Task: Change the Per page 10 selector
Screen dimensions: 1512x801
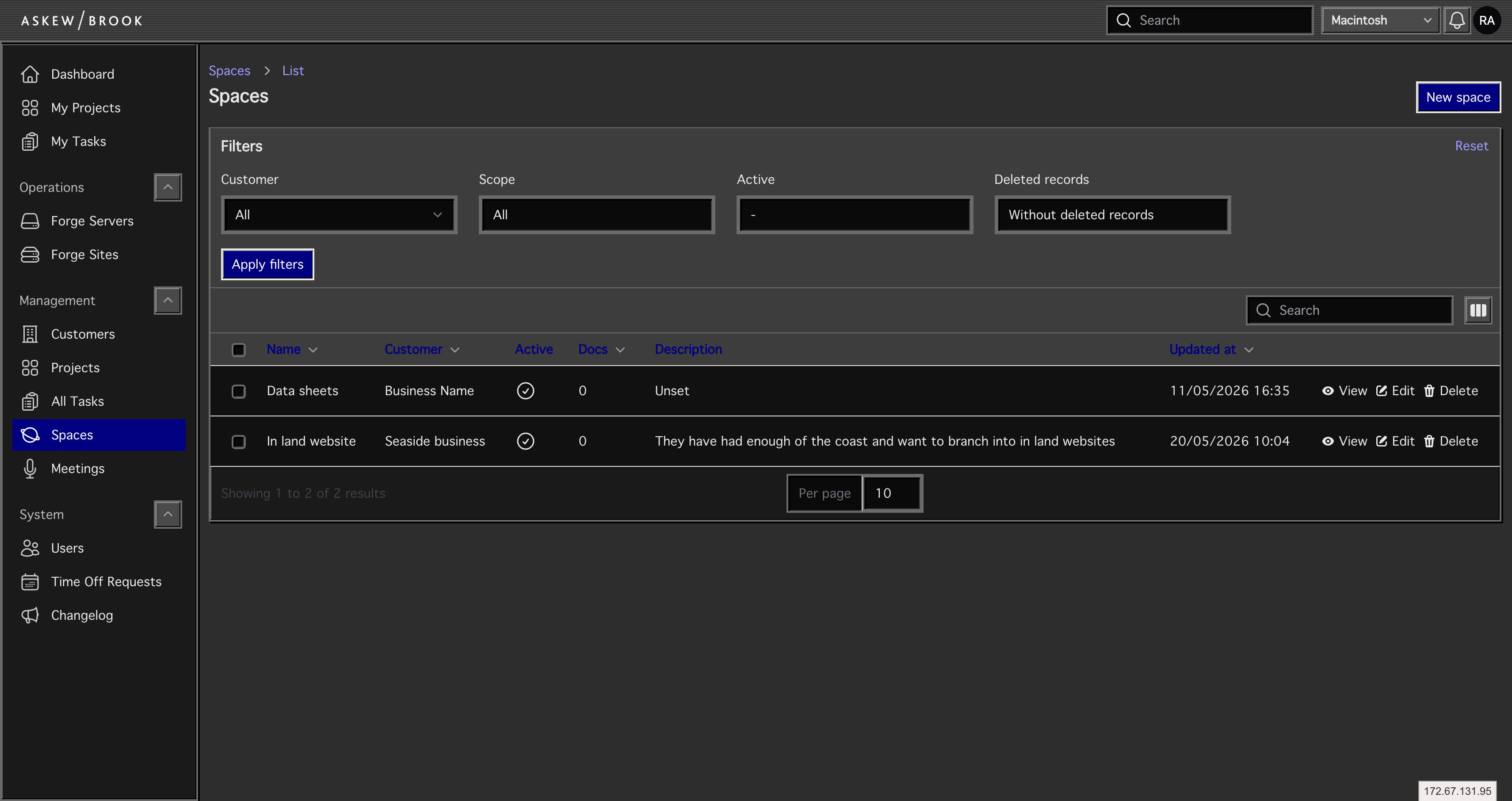Action: pyautogui.click(x=892, y=493)
